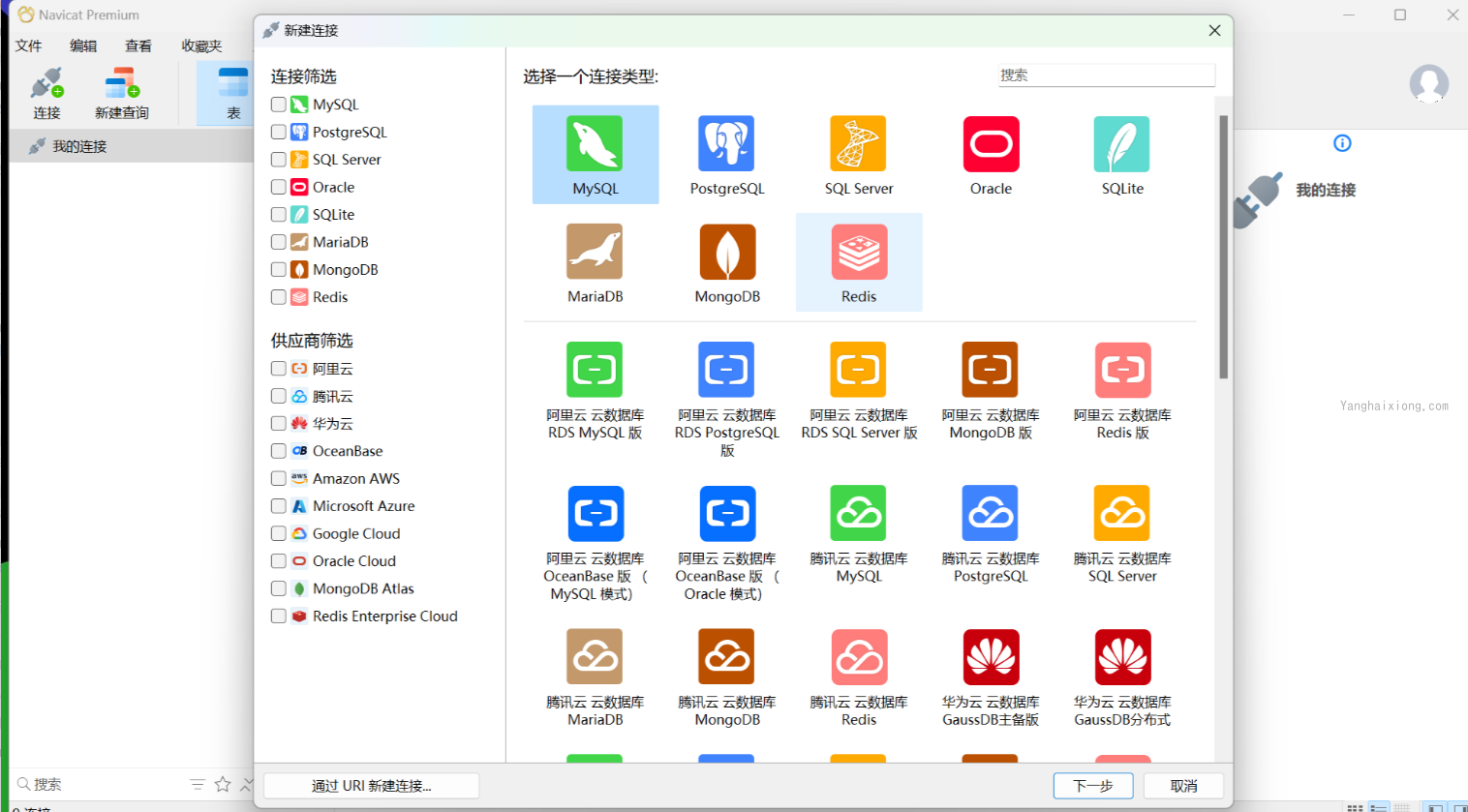Open the 查看 menu
The image size is (1468, 812).
click(x=138, y=45)
